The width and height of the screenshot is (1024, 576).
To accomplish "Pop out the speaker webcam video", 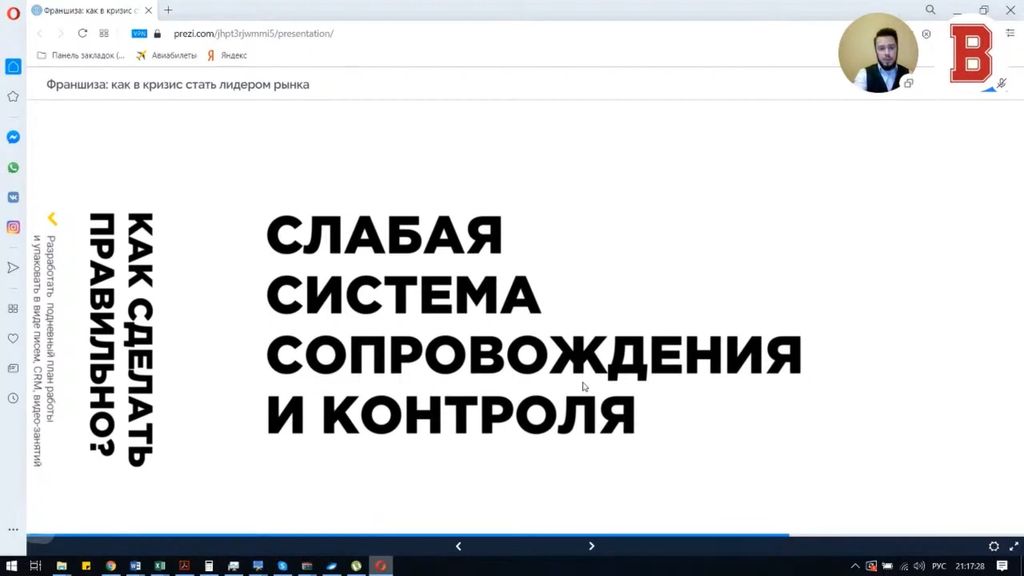I will [908, 83].
